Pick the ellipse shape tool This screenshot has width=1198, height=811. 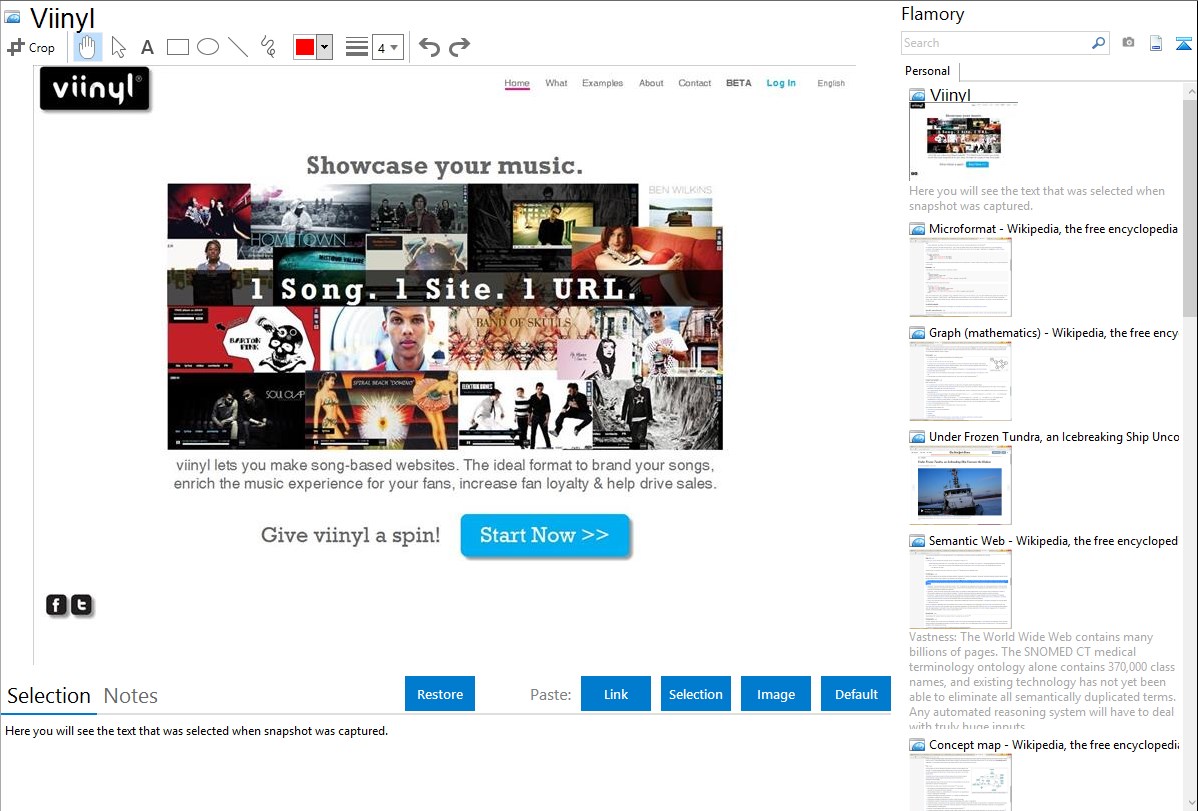pyautogui.click(x=208, y=47)
